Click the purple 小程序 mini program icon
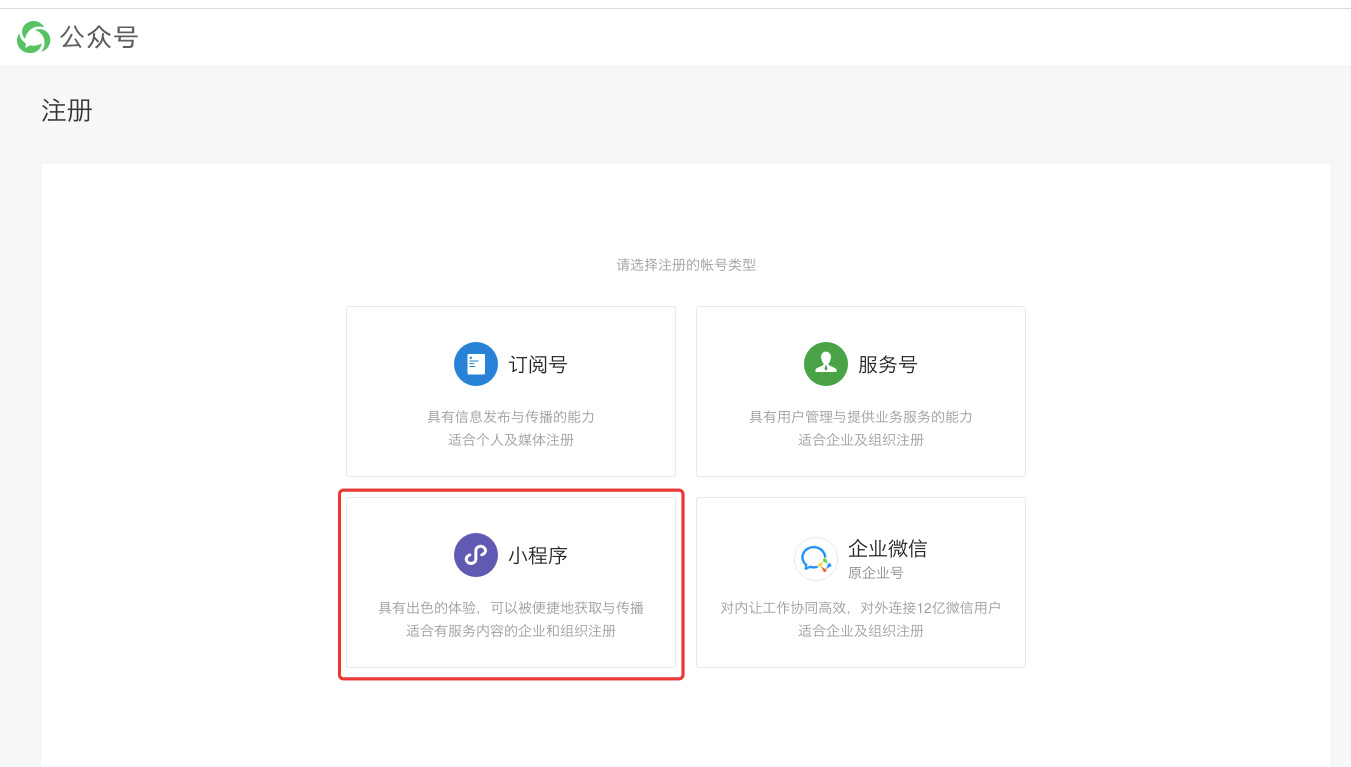Viewport: 1351px width, 767px height. 476,555
